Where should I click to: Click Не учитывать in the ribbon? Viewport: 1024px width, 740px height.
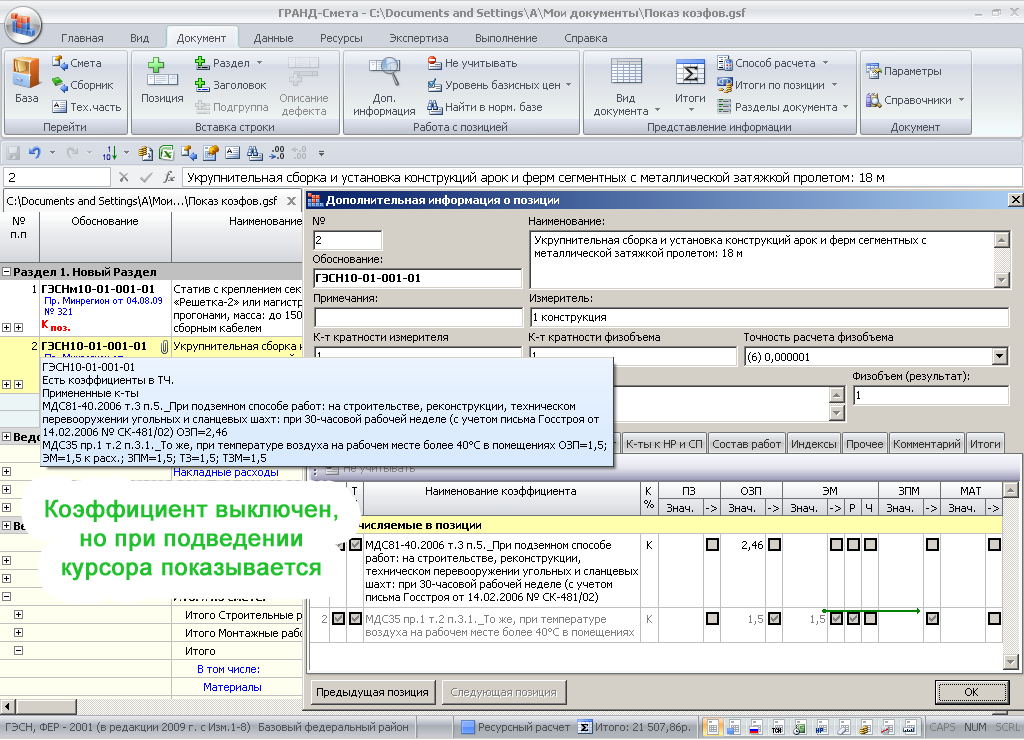[x=472, y=63]
